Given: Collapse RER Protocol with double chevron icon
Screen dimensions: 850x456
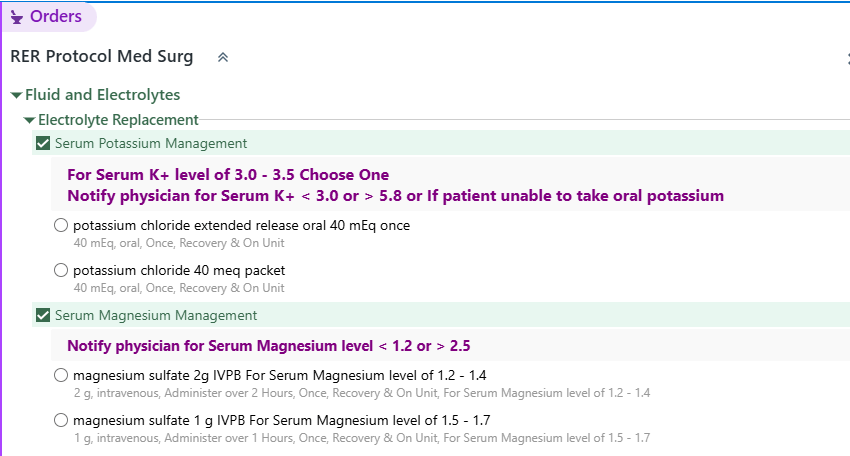Looking at the screenshot, I should click(x=223, y=57).
